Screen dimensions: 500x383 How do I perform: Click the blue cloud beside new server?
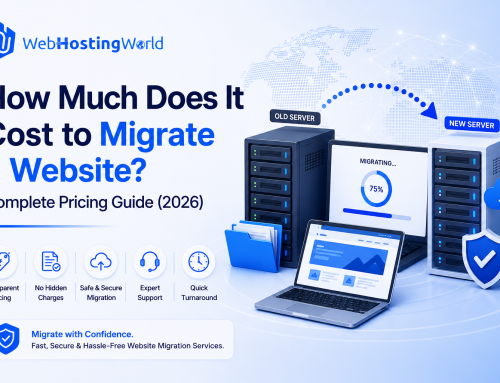point(492,195)
